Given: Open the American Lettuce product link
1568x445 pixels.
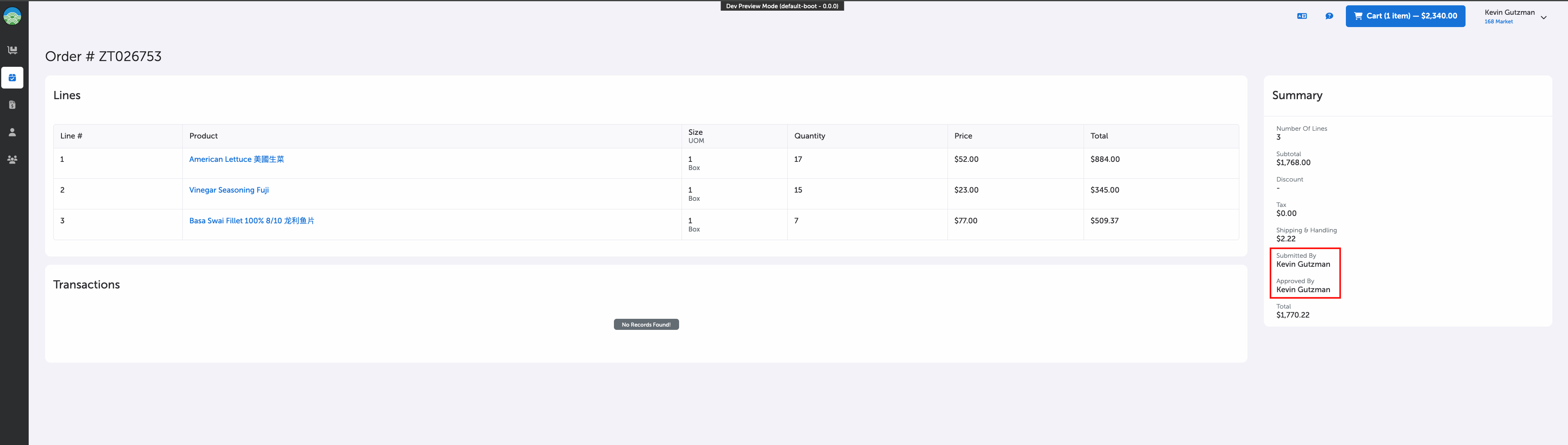Looking at the screenshot, I should [x=236, y=159].
